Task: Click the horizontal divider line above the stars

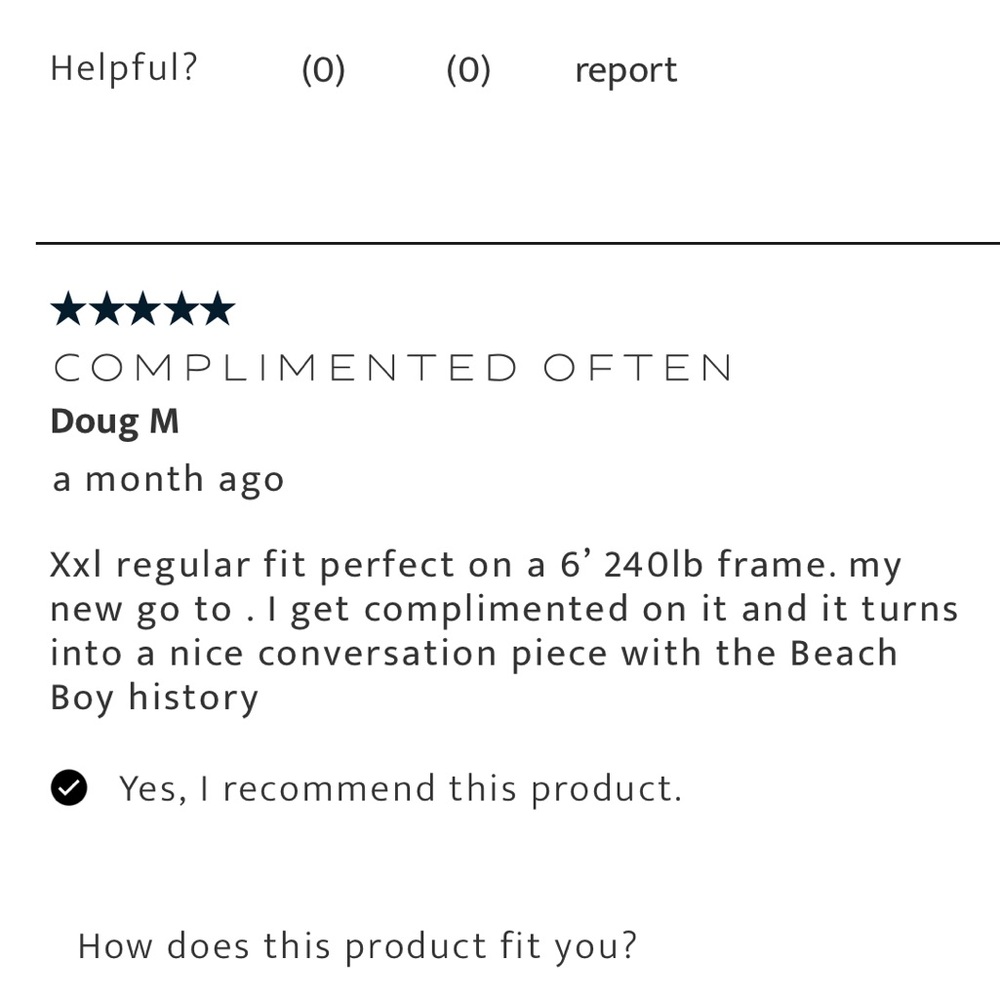Action: click(517, 243)
